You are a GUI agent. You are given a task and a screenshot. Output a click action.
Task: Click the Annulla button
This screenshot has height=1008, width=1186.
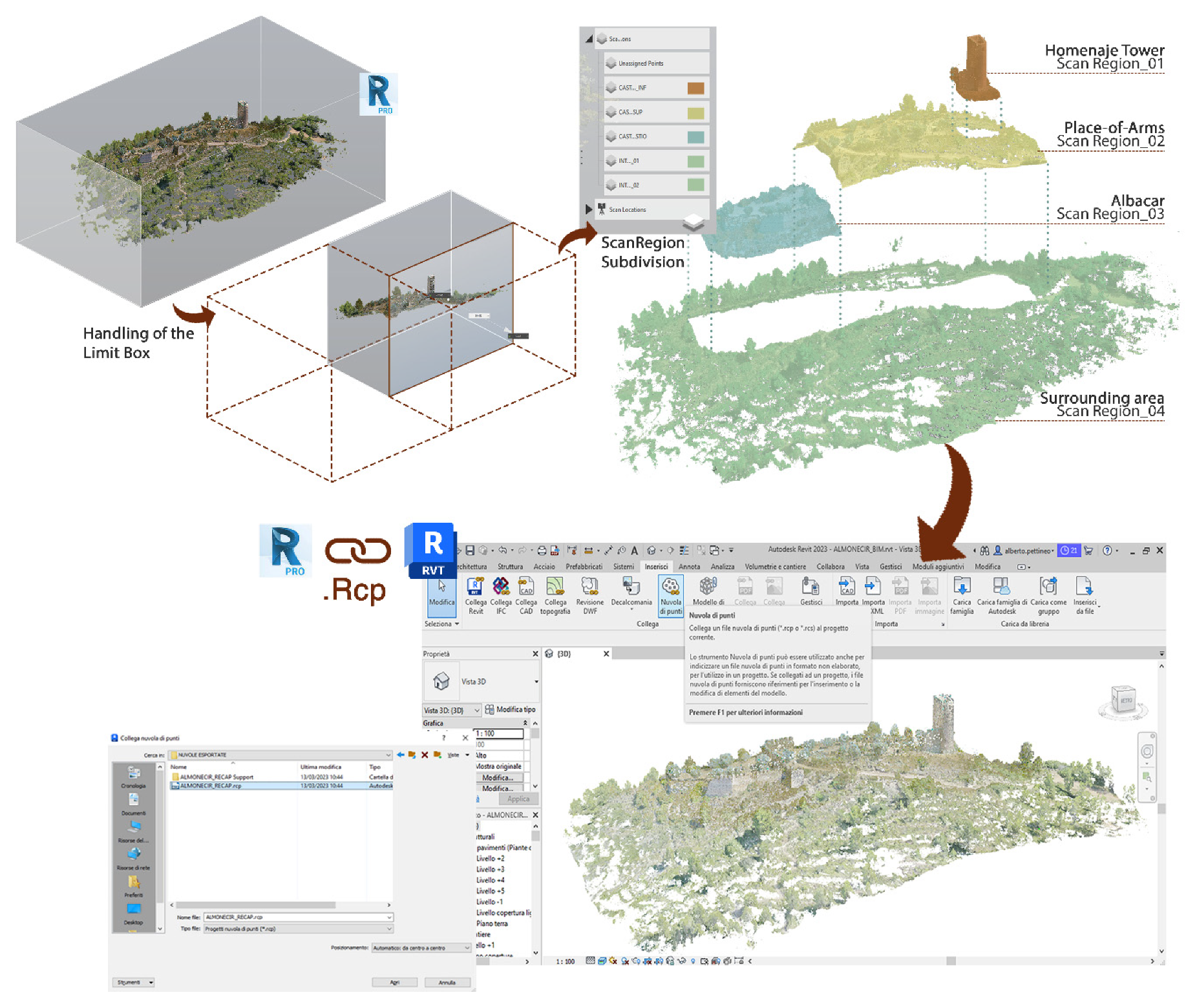pyautogui.click(x=447, y=982)
